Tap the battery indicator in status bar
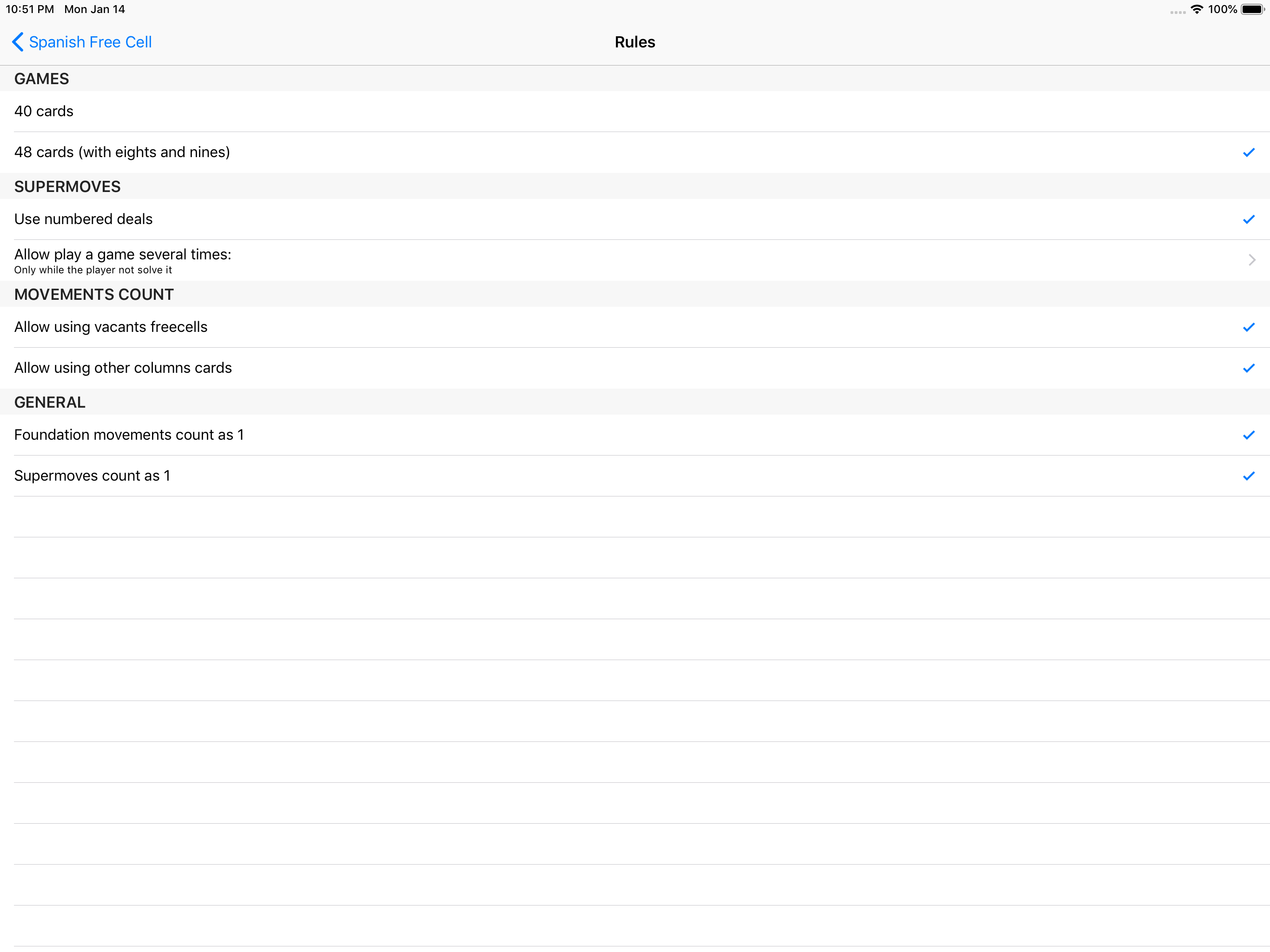Image resolution: width=1270 pixels, height=952 pixels. click(x=1252, y=9)
